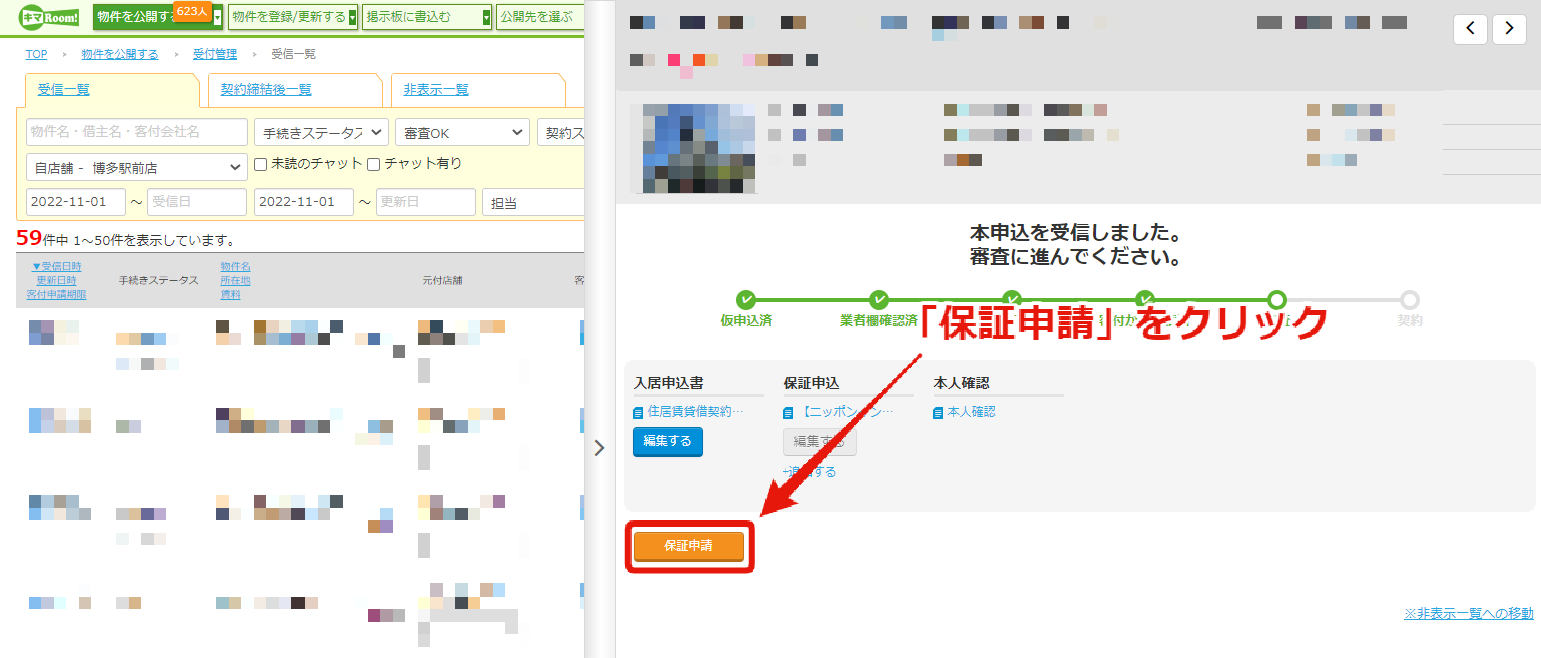1541x658 pixels.
Task: Enable the 未読のチャット checkbox
Action: pyautogui.click(x=261, y=164)
